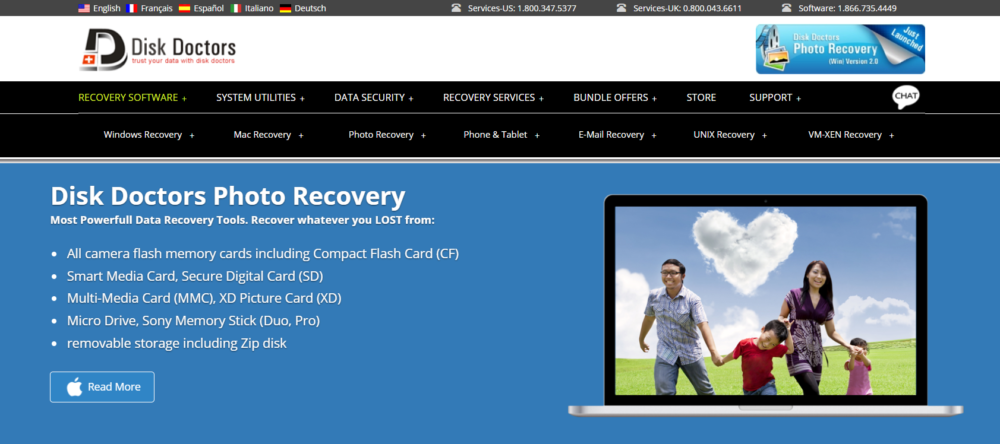Image resolution: width=1000 pixels, height=444 pixels.
Task: Go to the STORE page
Action: 701,98
